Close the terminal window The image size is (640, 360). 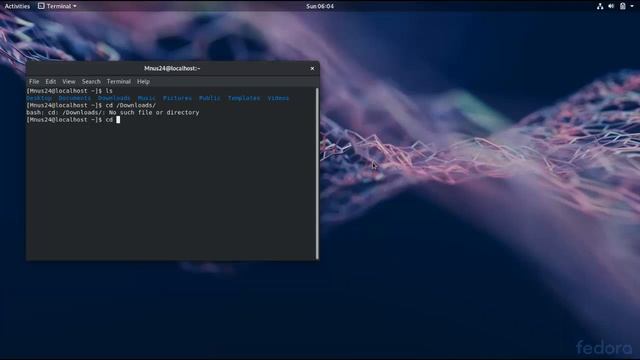click(312, 69)
